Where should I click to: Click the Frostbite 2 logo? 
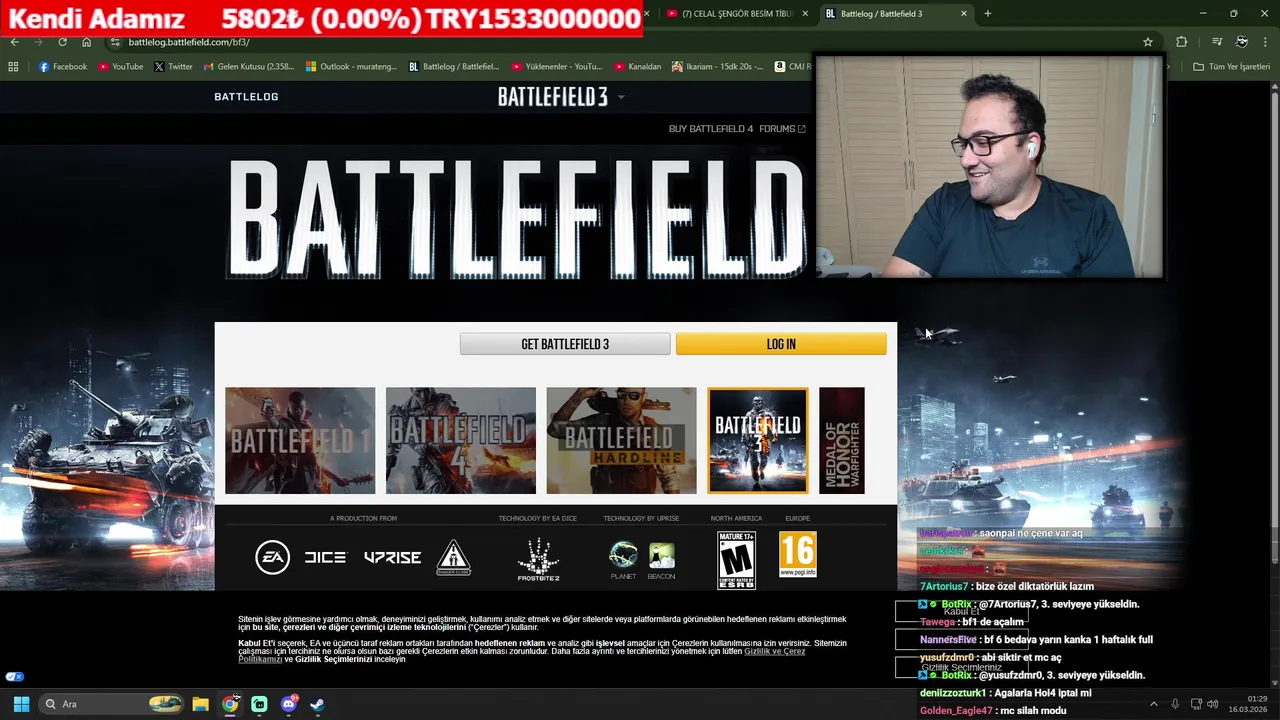tap(538, 559)
